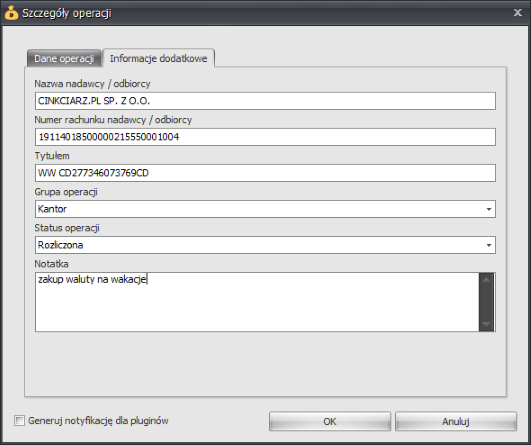Click the Kantor combo box
The height and width of the screenshot is (445, 531).
click(x=265, y=209)
